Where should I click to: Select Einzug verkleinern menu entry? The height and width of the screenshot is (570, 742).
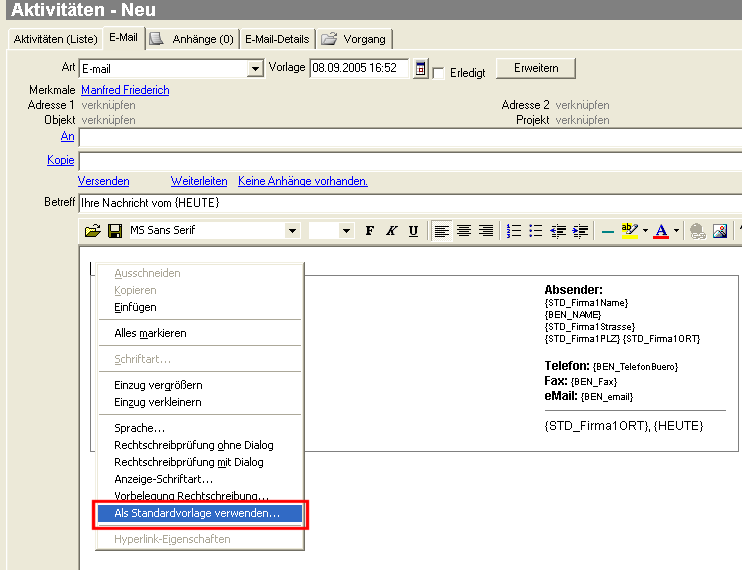(200, 402)
